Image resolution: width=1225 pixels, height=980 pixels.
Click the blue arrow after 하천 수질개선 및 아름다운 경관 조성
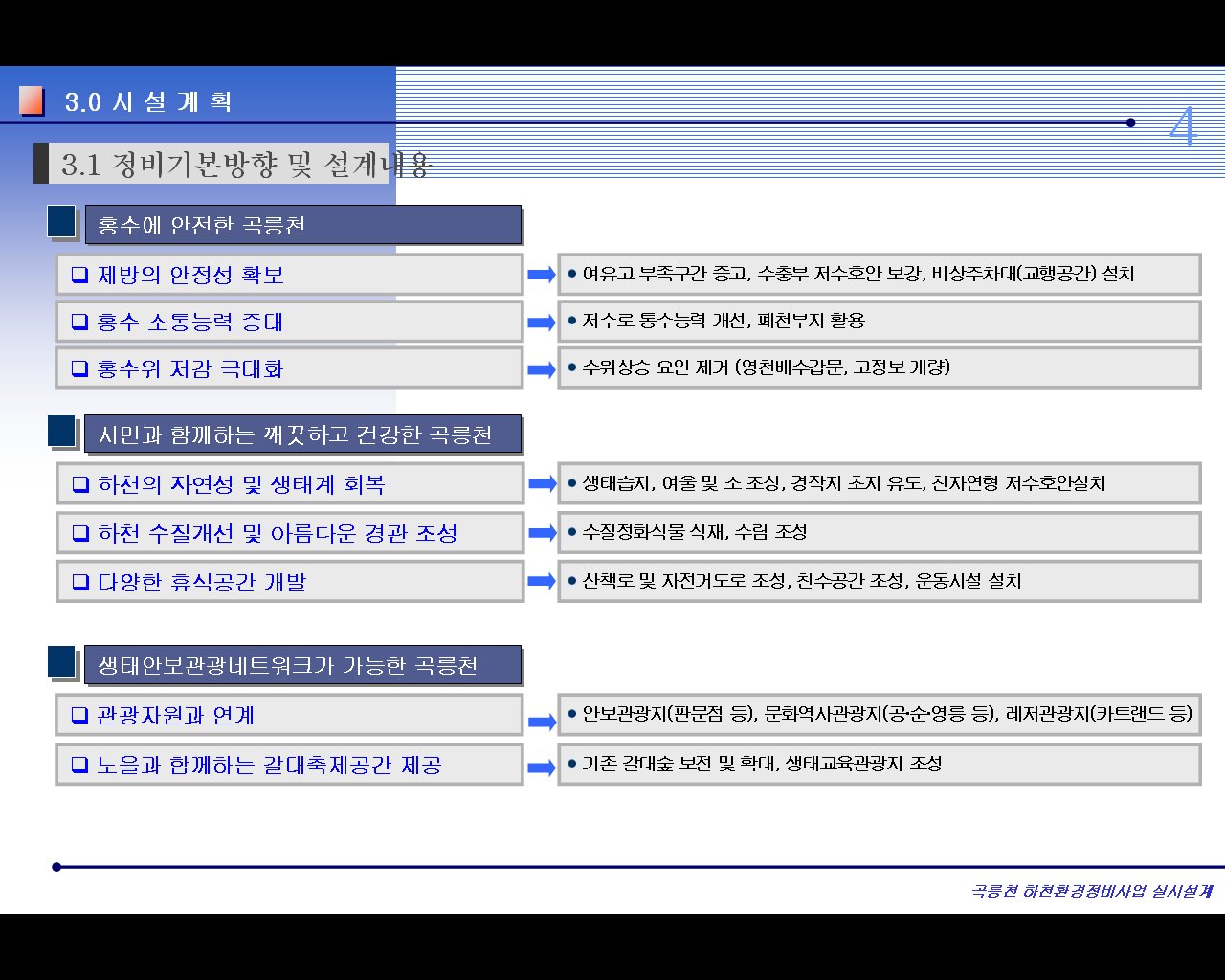tap(542, 533)
